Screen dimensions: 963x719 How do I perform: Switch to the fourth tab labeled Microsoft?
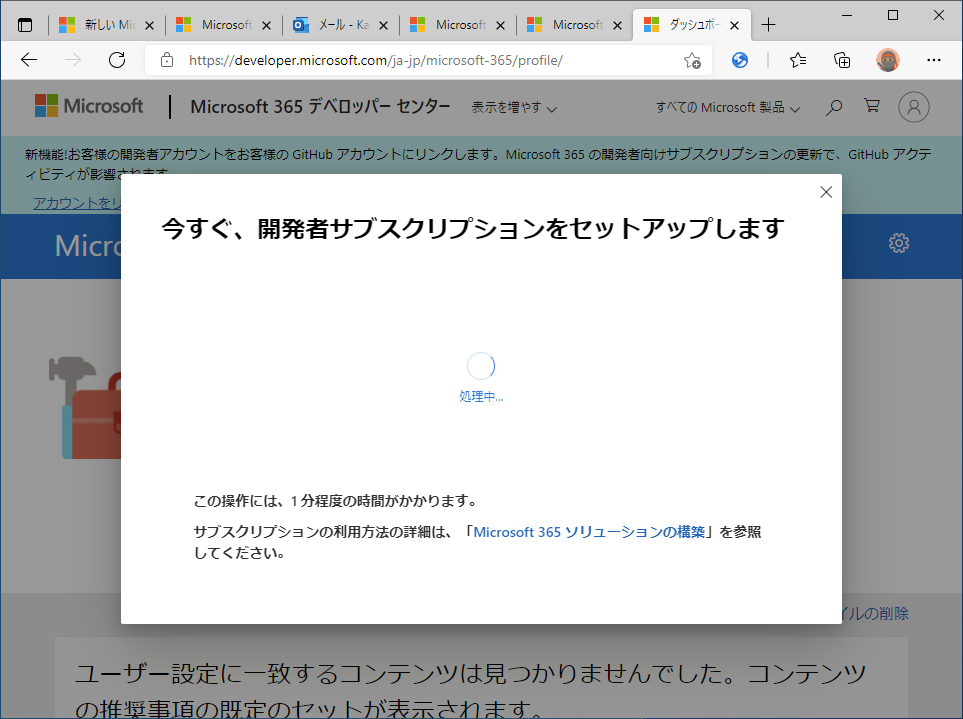pyautogui.click(x=457, y=25)
